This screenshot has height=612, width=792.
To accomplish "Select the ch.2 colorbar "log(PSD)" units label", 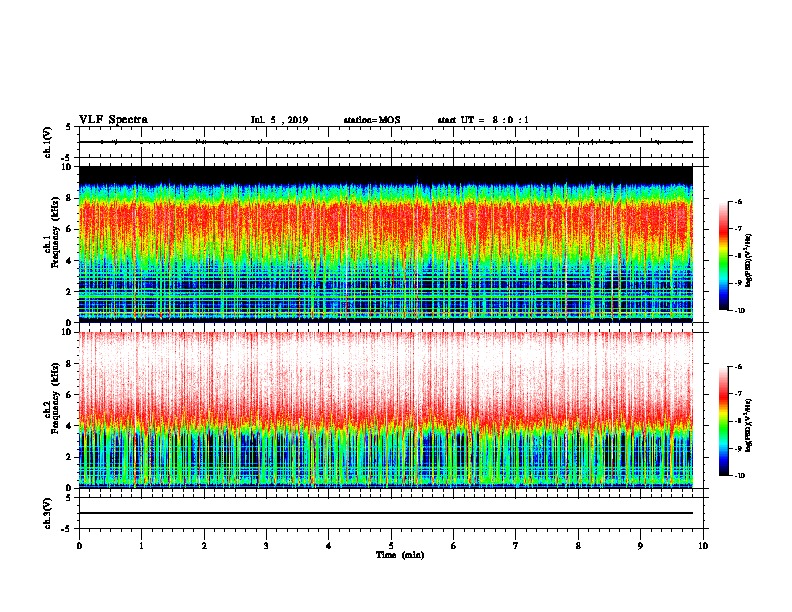I will tap(749, 425).
